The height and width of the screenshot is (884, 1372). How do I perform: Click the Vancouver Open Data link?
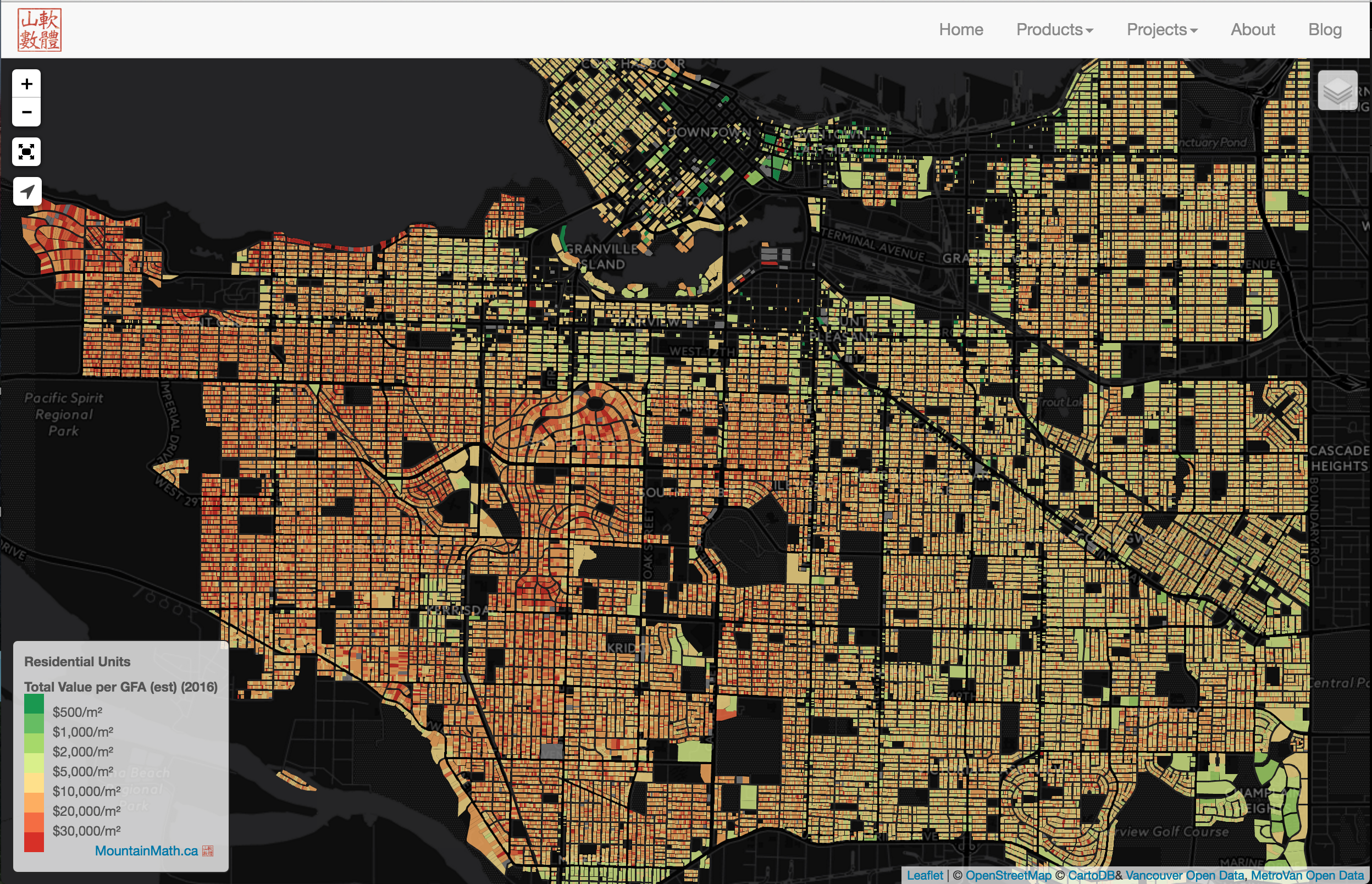(1185, 875)
